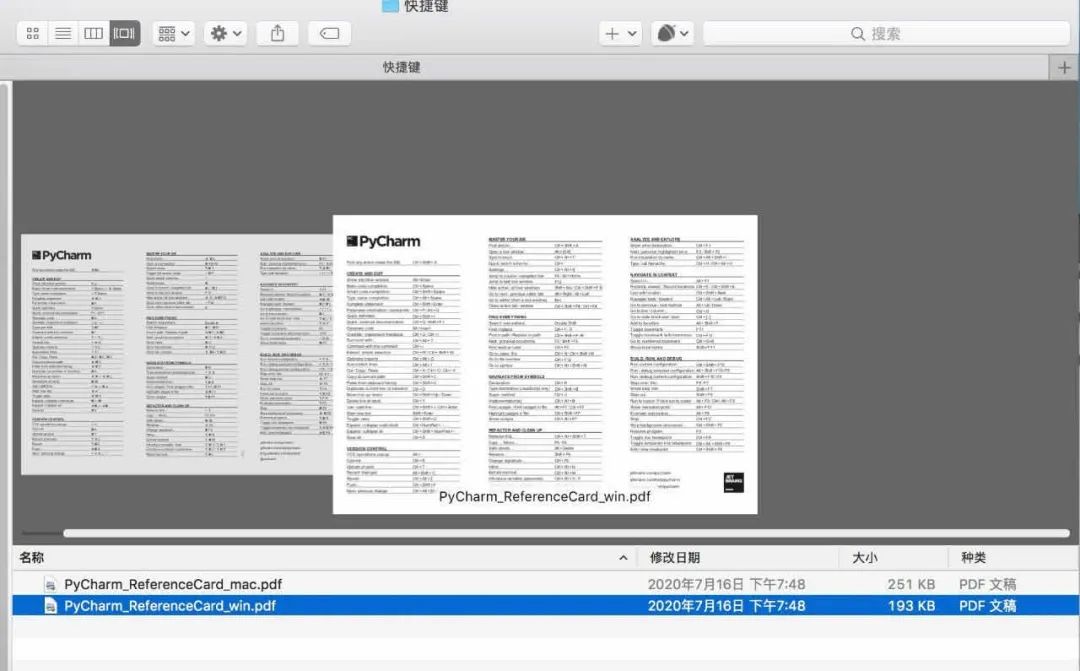The height and width of the screenshot is (671, 1080).
Task: Click the 251 KB size value
Action: (911, 584)
